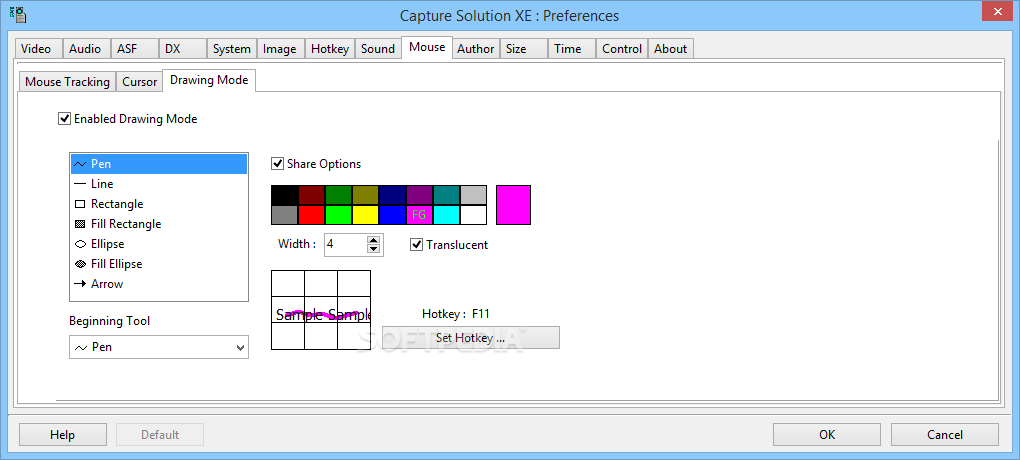Pick the bright red swatch
Image resolution: width=1020 pixels, height=460 pixels.
(312, 215)
